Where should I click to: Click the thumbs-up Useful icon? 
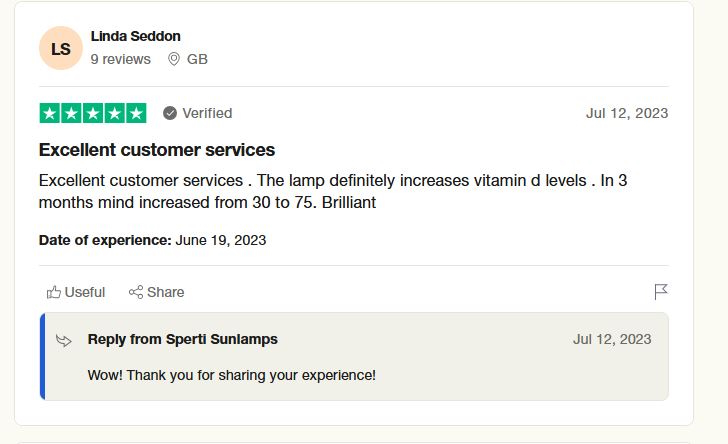pos(54,292)
